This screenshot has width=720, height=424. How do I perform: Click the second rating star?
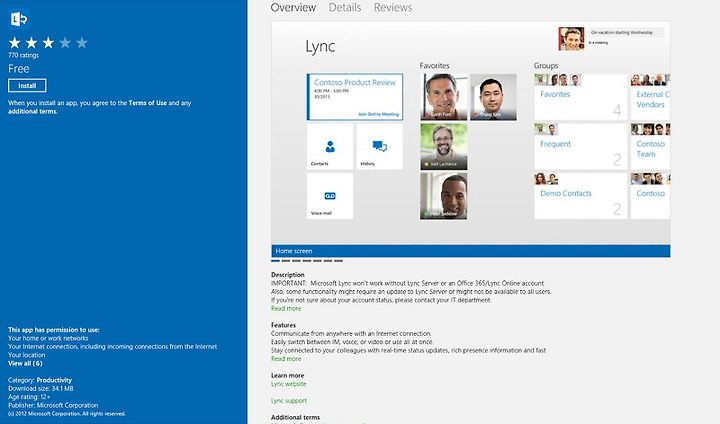point(31,43)
